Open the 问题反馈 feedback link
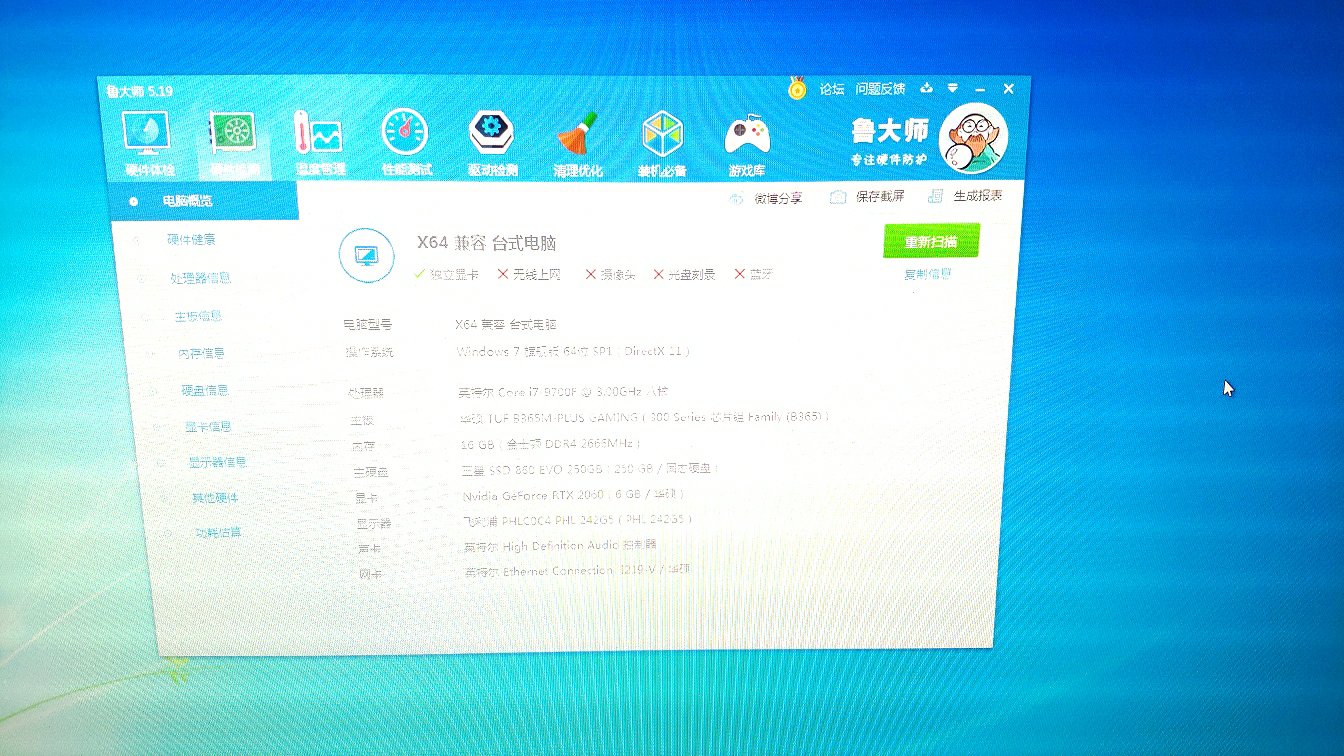The image size is (1344, 756). click(x=881, y=89)
